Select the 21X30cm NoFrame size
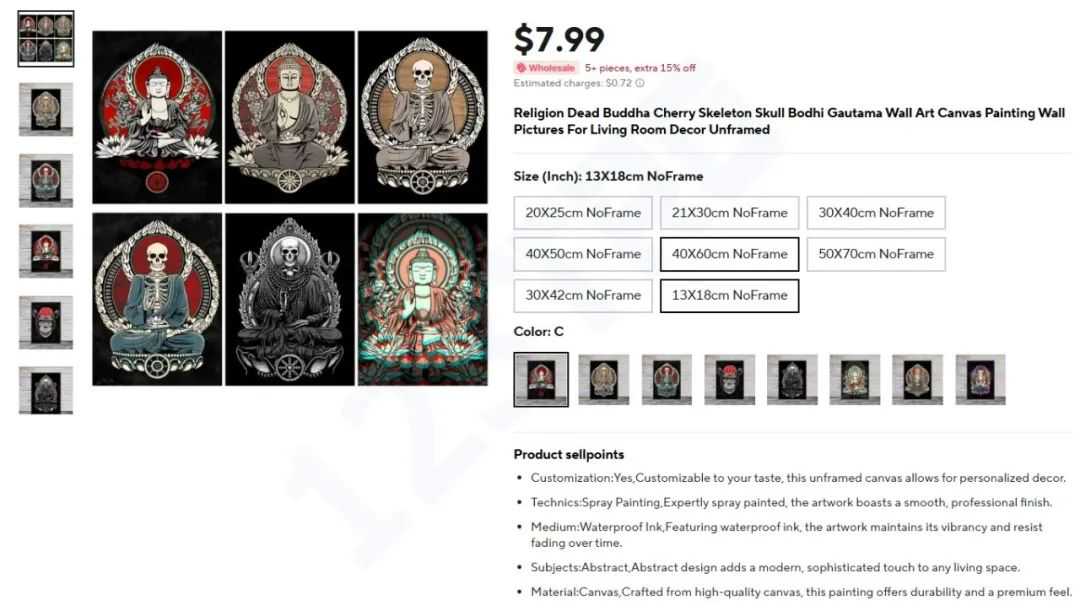Screen dimensions: 1080x611 [729, 213]
